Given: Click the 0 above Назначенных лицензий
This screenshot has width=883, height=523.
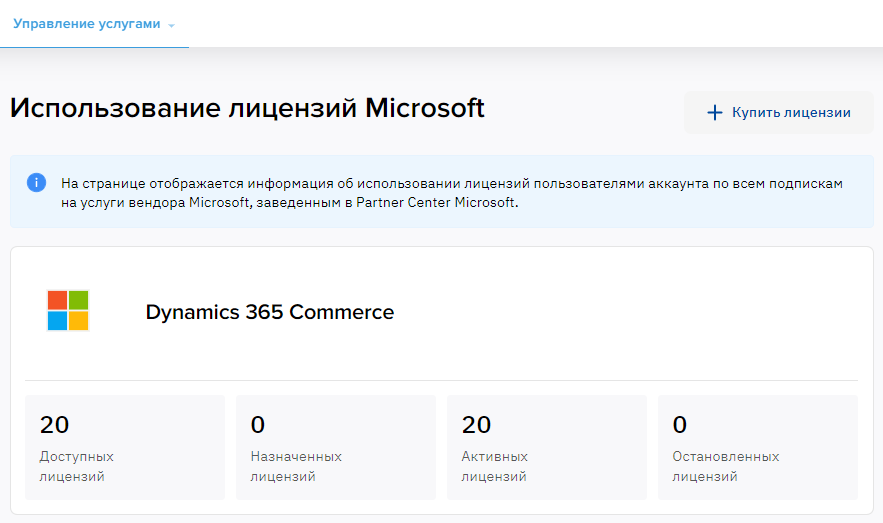Looking at the screenshot, I should pyautogui.click(x=258, y=424).
